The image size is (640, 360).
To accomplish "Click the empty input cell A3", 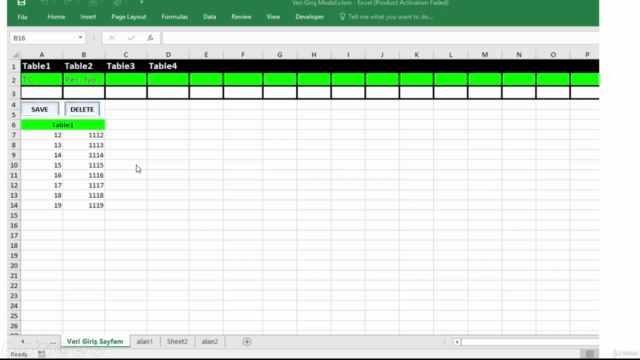I will [42, 93].
